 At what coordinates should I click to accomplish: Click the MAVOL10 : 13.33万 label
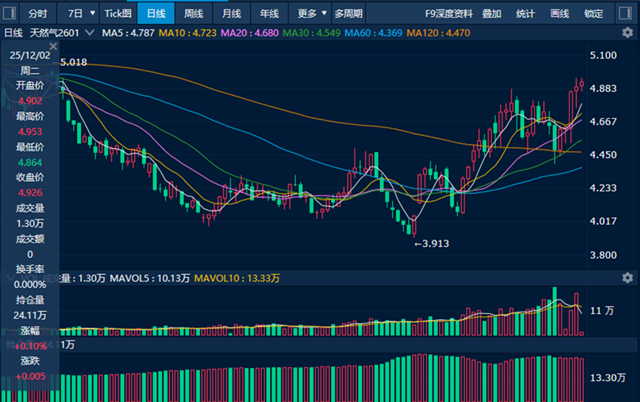237,278
